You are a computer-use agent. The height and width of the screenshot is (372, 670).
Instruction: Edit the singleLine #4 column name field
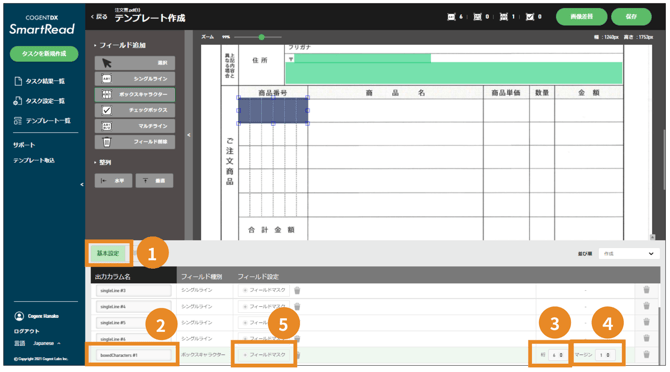click(133, 306)
